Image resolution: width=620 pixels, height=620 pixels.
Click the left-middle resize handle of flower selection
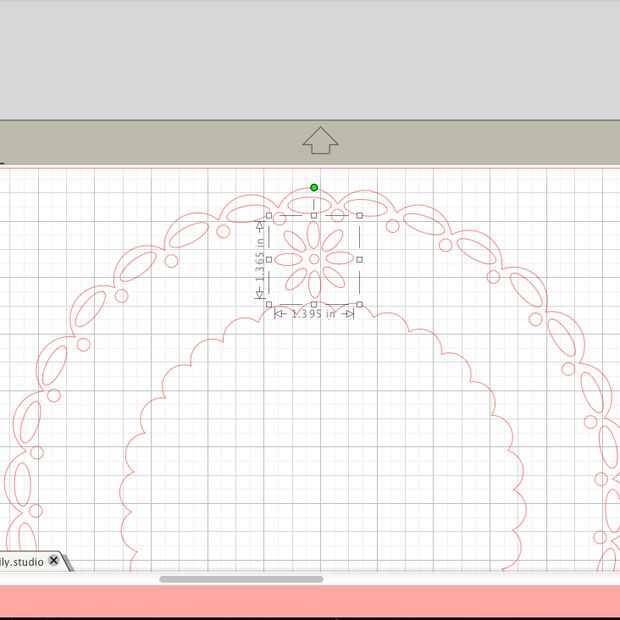(269, 260)
